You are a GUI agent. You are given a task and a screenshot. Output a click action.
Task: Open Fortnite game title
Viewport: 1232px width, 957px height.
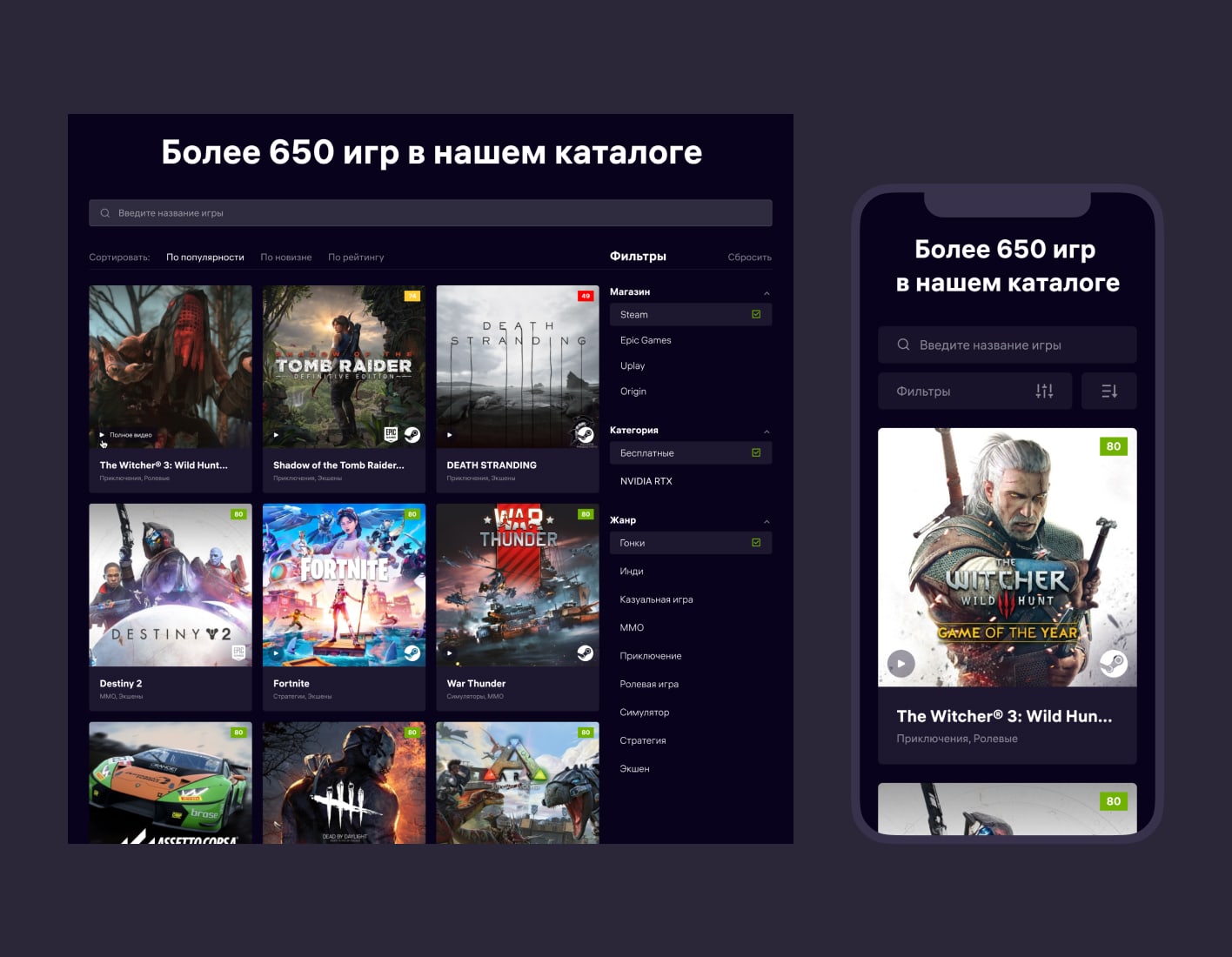coord(291,684)
